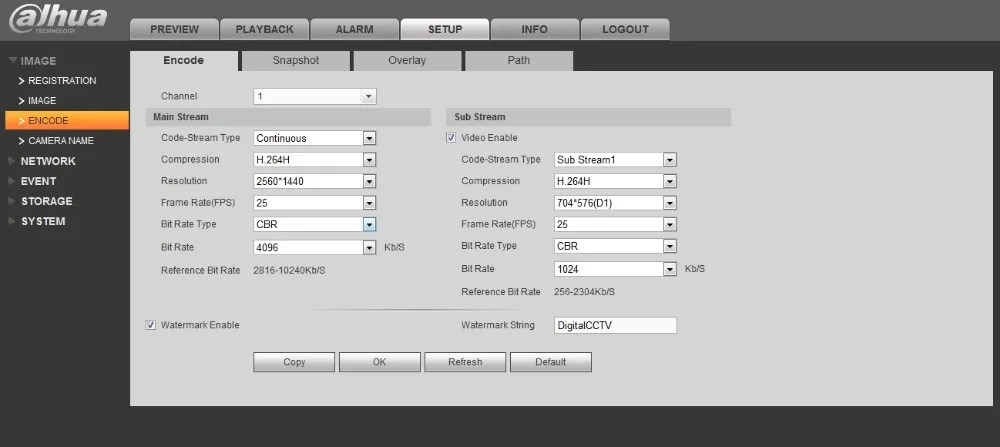Image resolution: width=1000 pixels, height=447 pixels.
Task: Open Main Stream Bit Rate 4096 dropdown
Action: point(315,247)
